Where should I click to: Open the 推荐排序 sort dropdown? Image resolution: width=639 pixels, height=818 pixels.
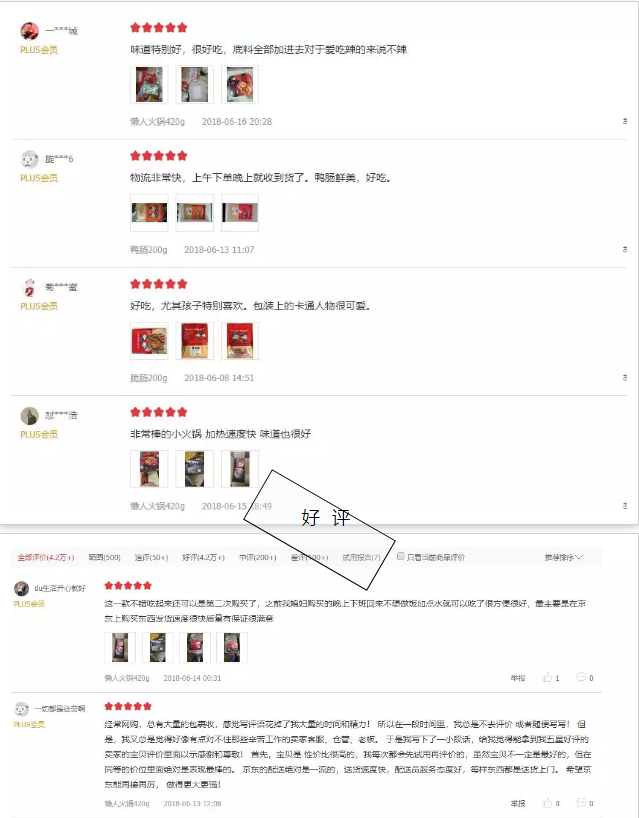pos(563,558)
